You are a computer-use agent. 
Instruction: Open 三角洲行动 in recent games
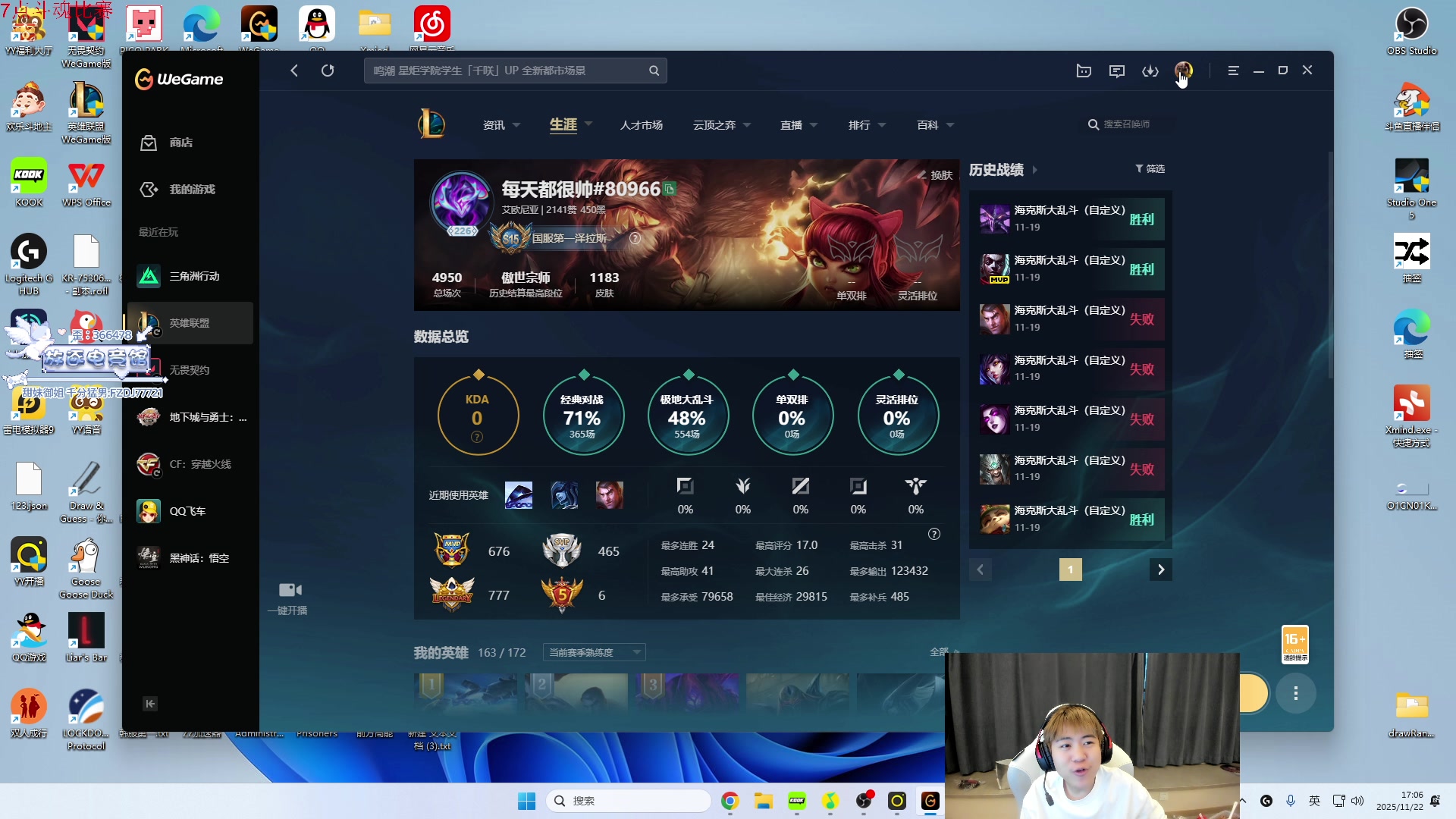pyautogui.click(x=194, y=276)
